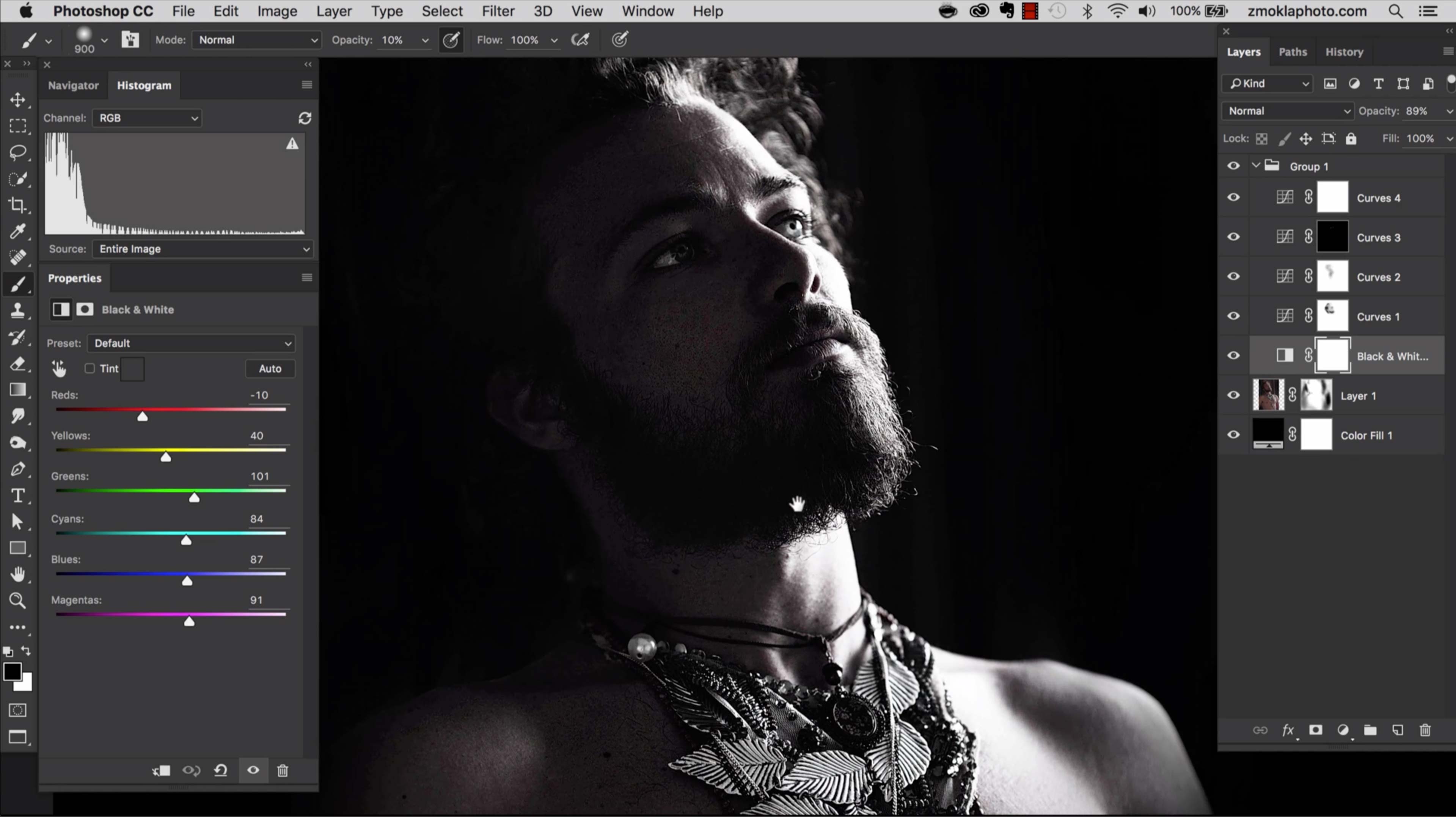Image resolution: width=1456 pixels, height=817 pixels.
Task: Hide the Curves 3 layer
Action: coord(1233,237)
